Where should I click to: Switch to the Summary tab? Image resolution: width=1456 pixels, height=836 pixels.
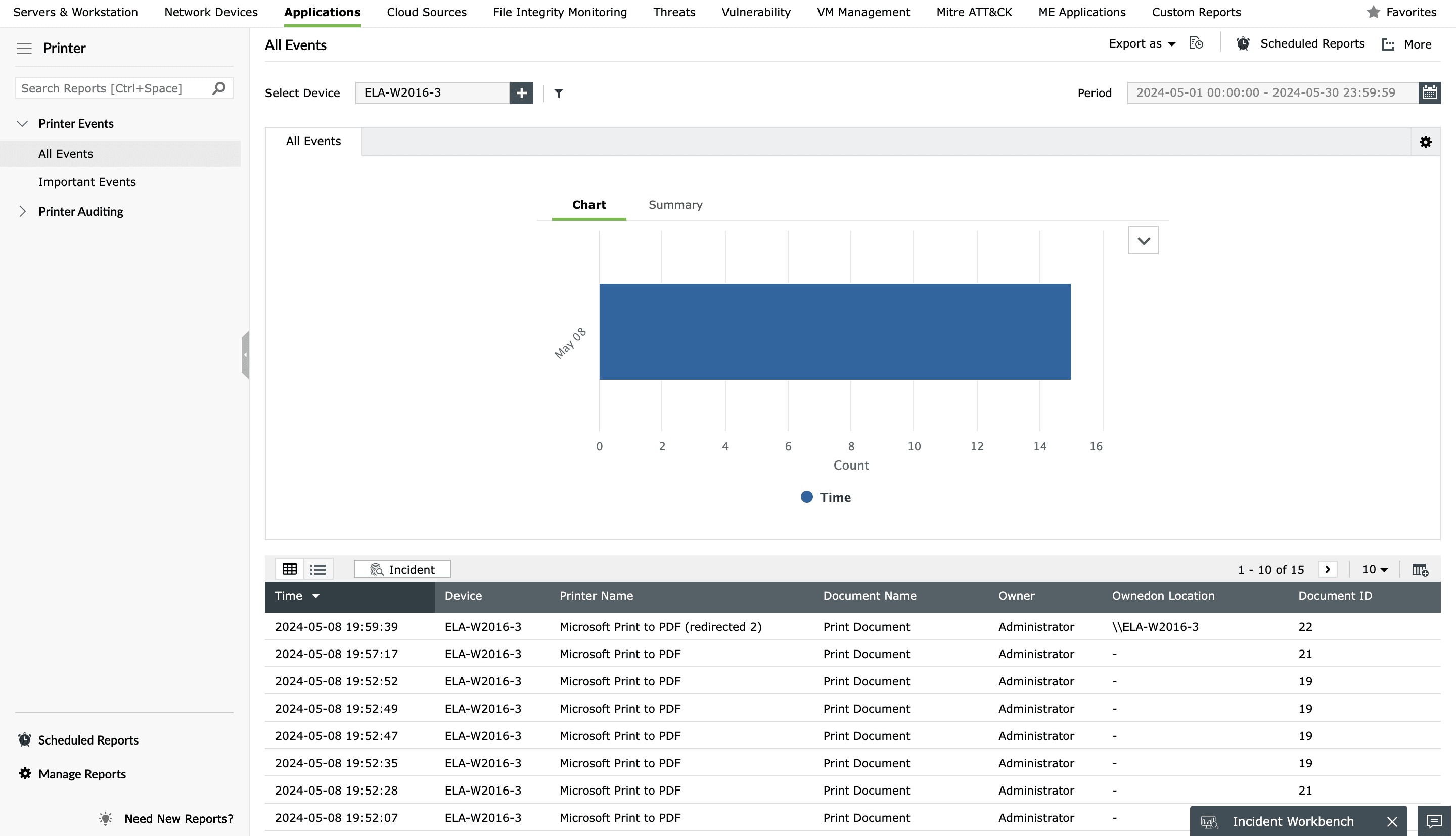pos(675,205)
